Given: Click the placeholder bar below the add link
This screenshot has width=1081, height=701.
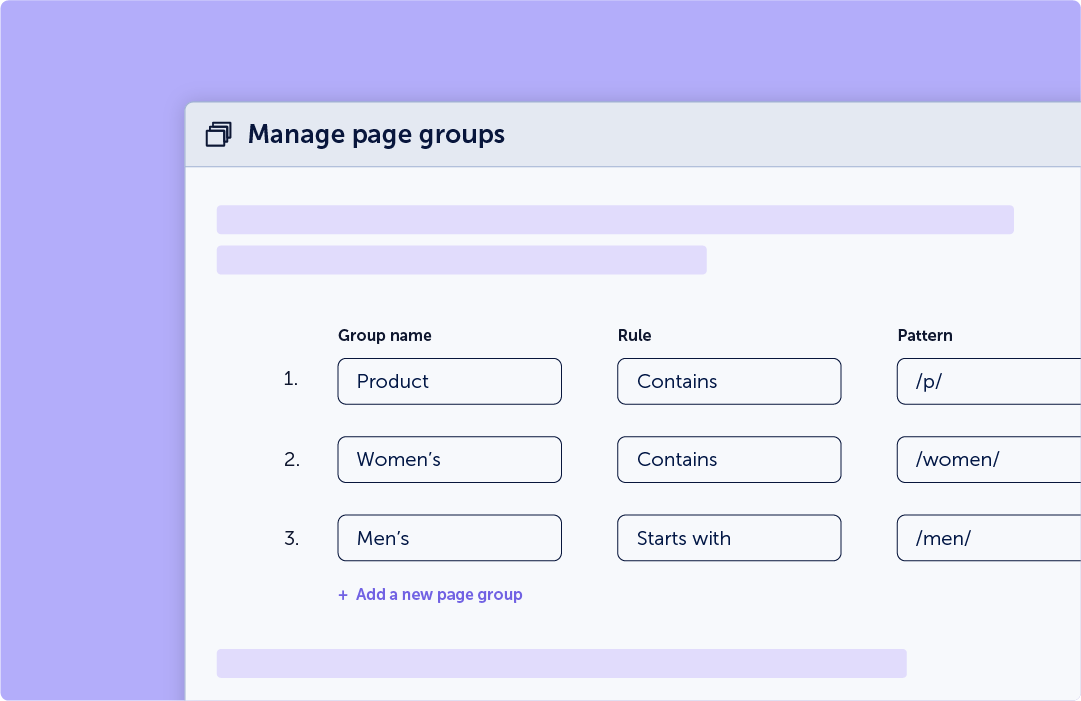Looking at the screenshot, I should (x=561, y=663).
